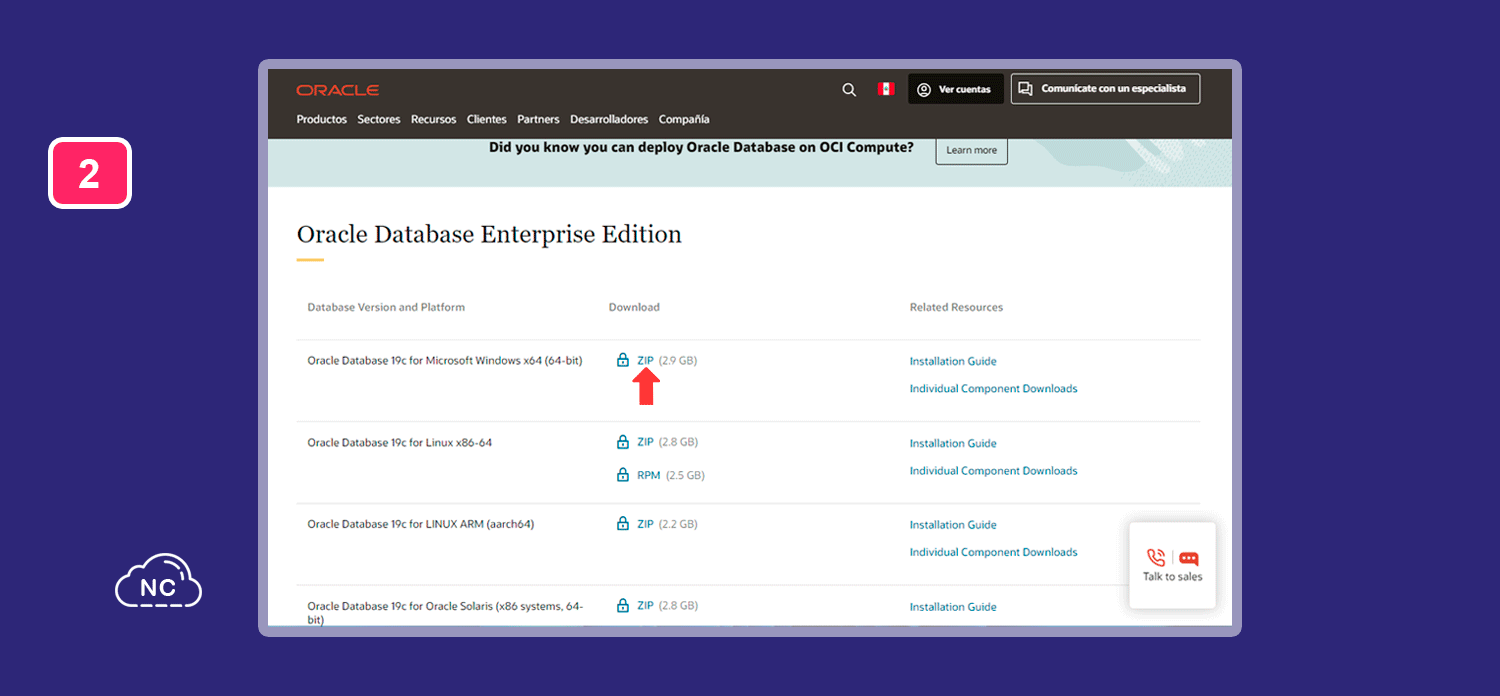Download Linux x86-64 ZIP (2.8 GB)

pyautogui.click(x=645, y=442)
